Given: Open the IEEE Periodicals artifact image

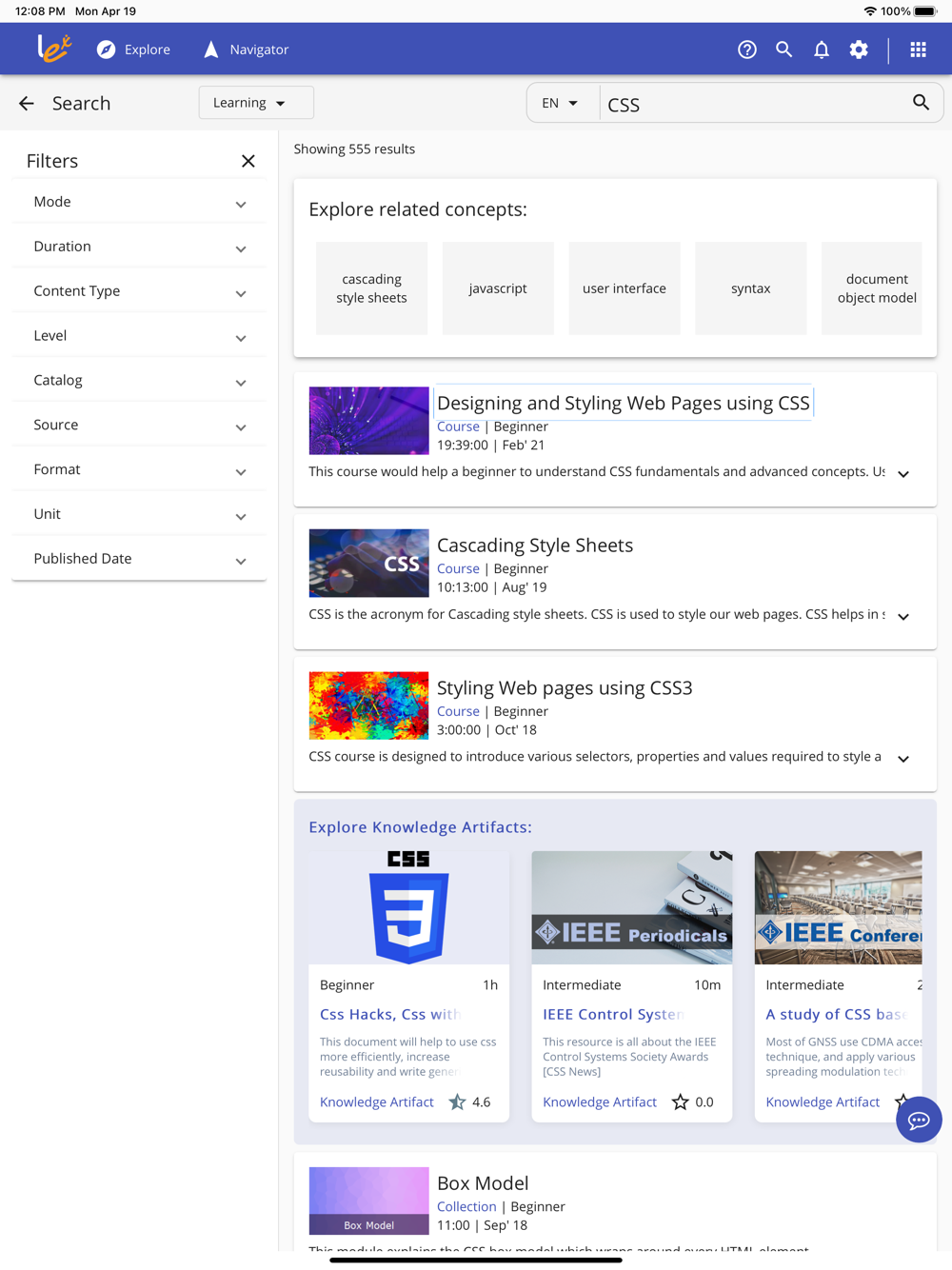Looking at the screenshot, I should point(632,907).
